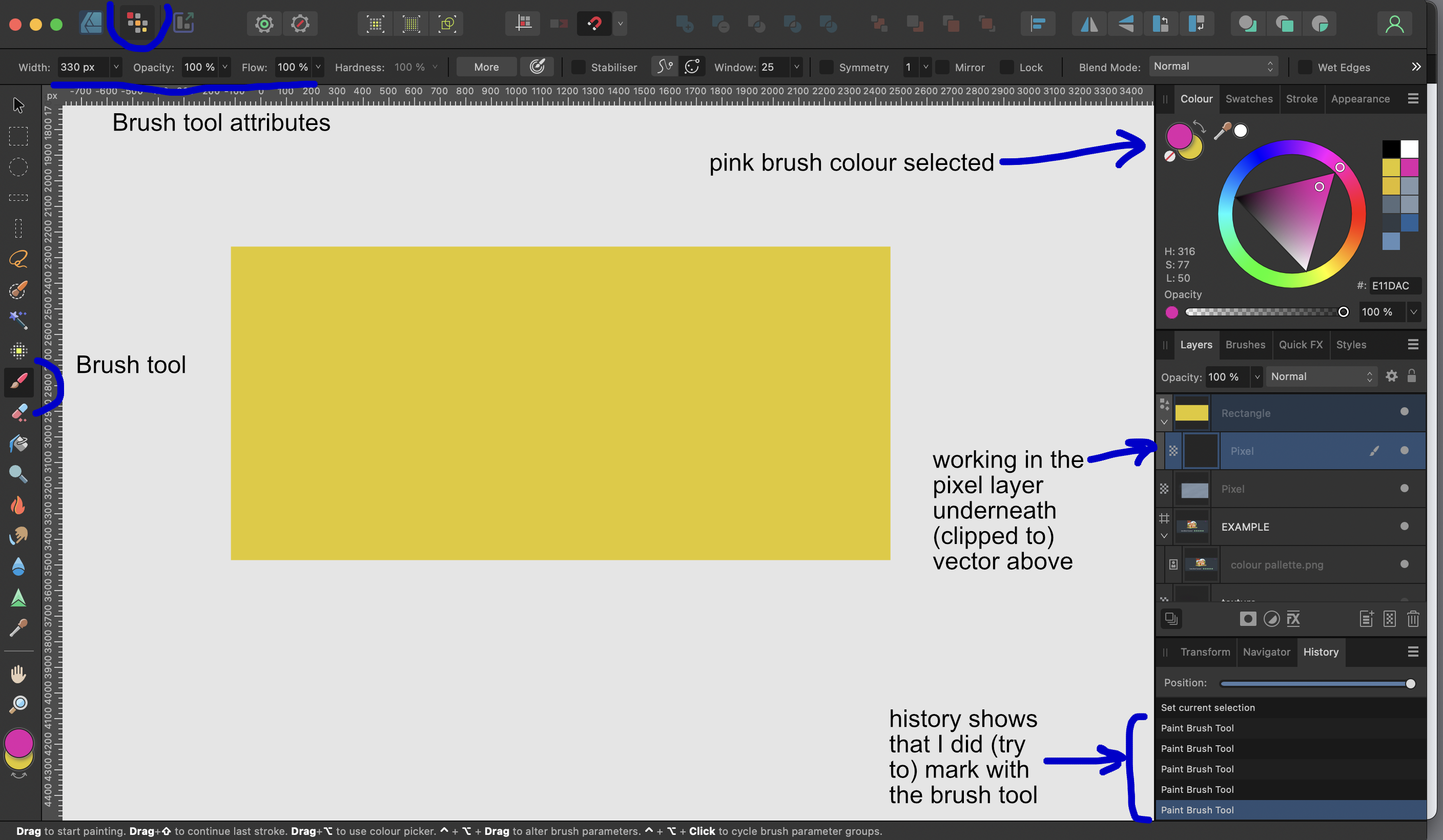Open the layer Opacity dropdown arrow
Image resolution: width=1443 pixels, height=840 pixels.
[1257, 376]
